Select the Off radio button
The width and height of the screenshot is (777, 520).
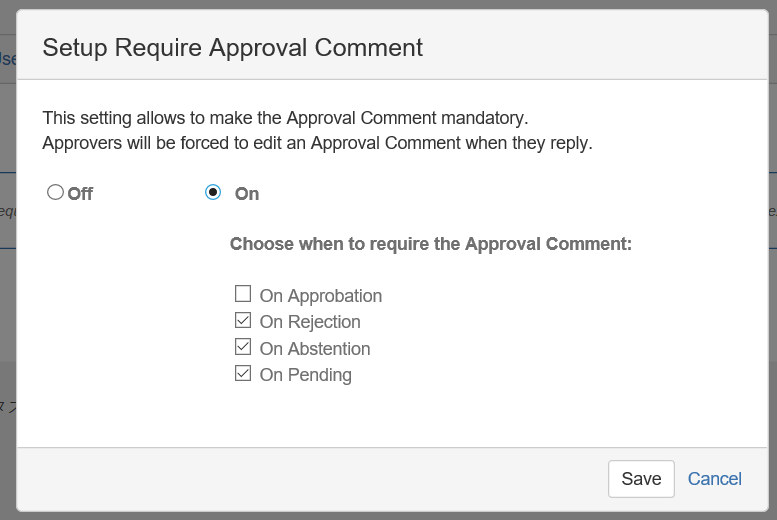point(55,192)
